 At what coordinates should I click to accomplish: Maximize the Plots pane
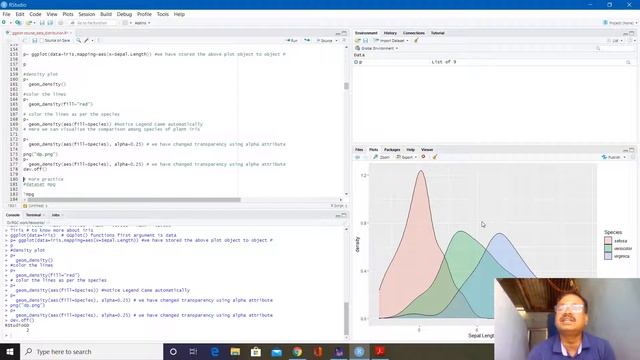click(631, 150)
